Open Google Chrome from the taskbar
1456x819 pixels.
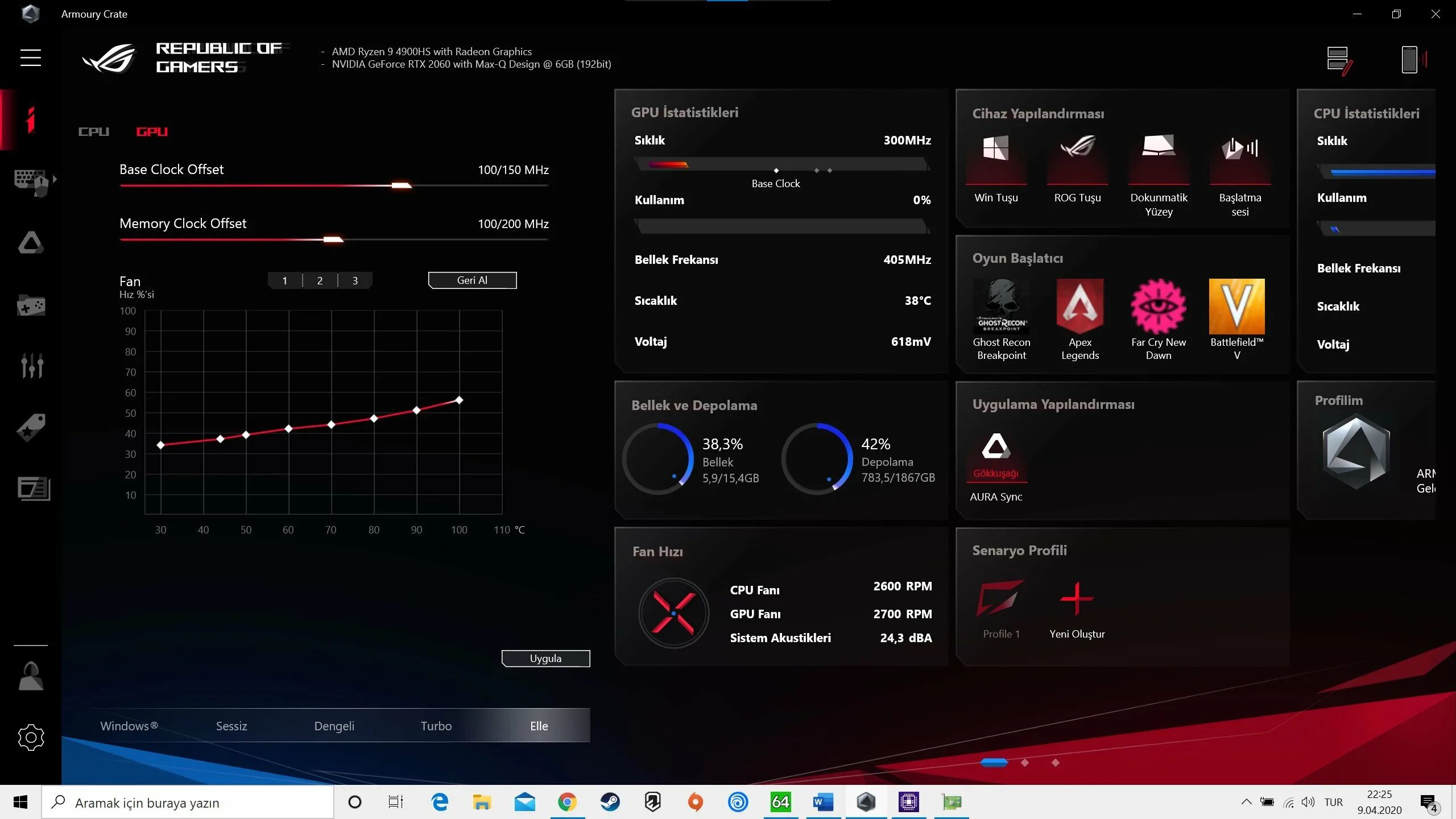coord(567,802)
